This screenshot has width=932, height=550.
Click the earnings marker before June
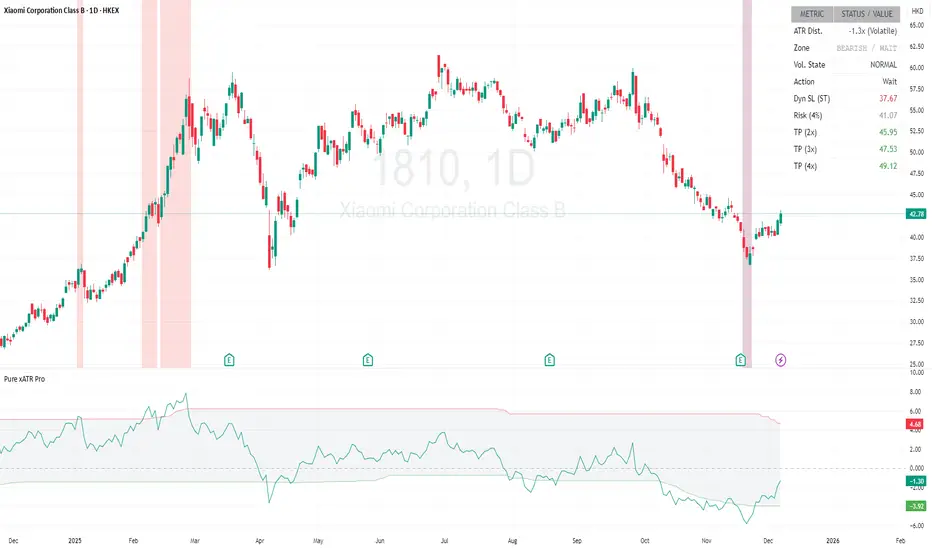[368, 359]
